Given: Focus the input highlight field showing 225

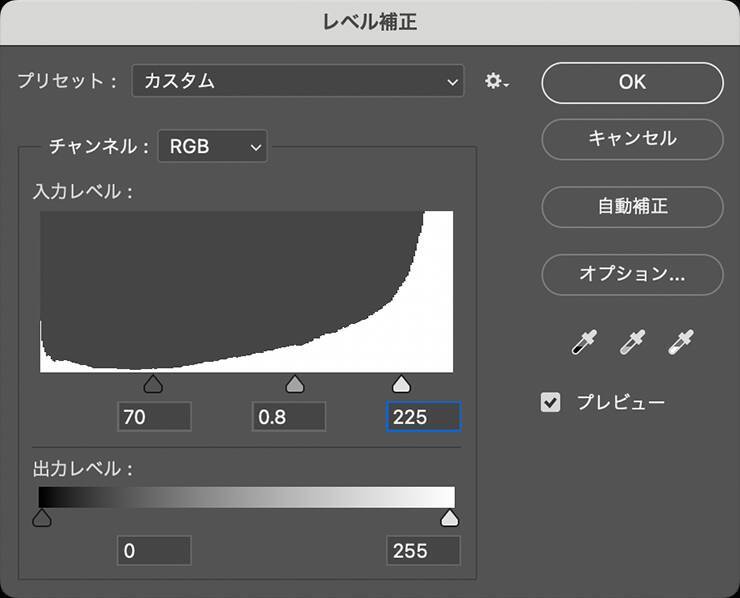Looking at the screenshot, I should (423, 417).
